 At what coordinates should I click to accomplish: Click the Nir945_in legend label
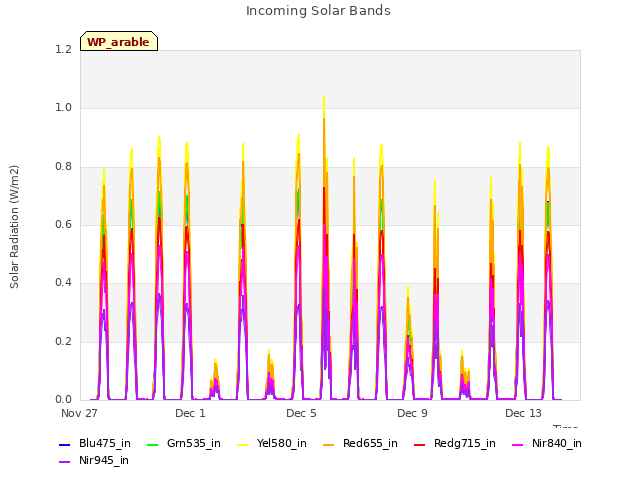coord(104,460)
